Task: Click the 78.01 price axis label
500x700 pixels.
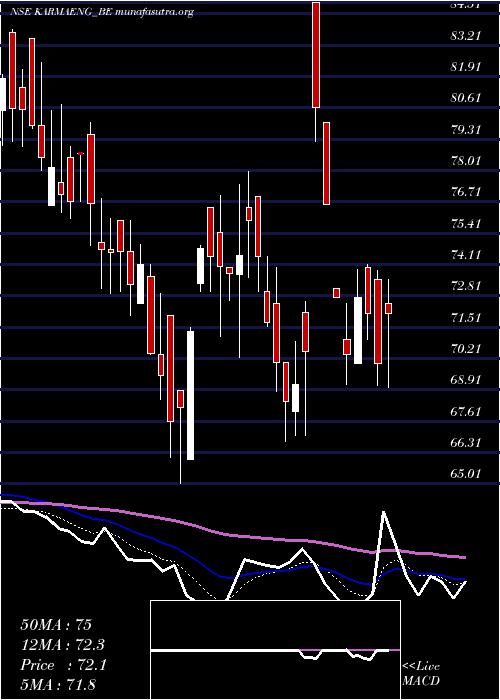Action: coord(466,161)
